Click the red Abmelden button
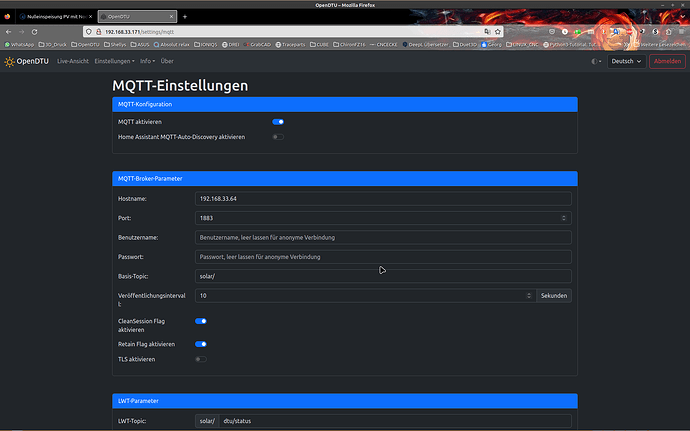The width and height of the screenshot is (690, 431). click(667, 61)
